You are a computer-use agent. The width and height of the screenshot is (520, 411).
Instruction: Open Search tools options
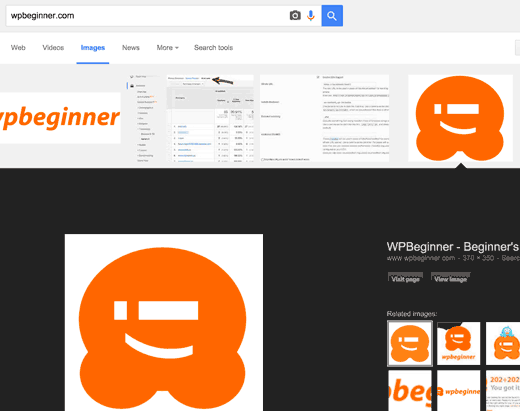pos(214,48)
